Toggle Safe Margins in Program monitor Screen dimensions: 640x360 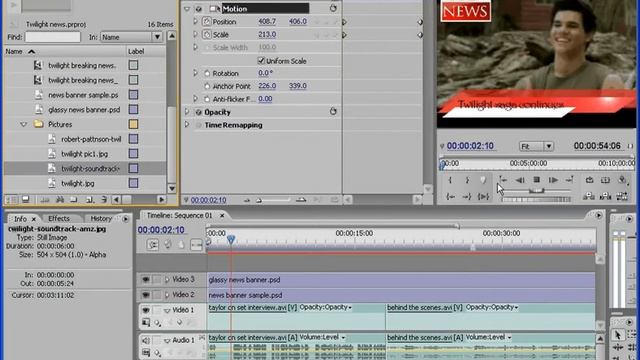tap(605, 180)
